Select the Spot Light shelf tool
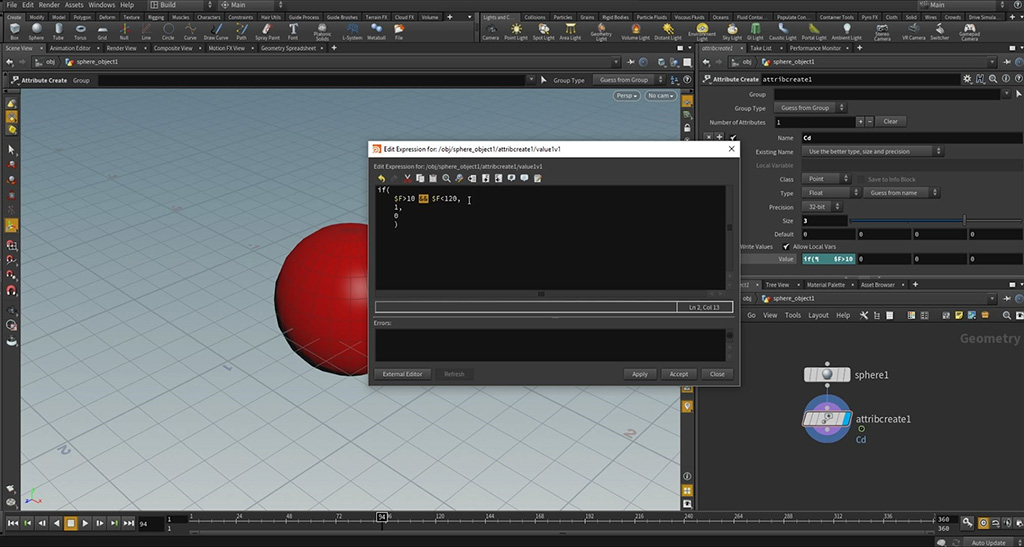The width and height of the screenshot is (1024, 547). pos(541,31)
